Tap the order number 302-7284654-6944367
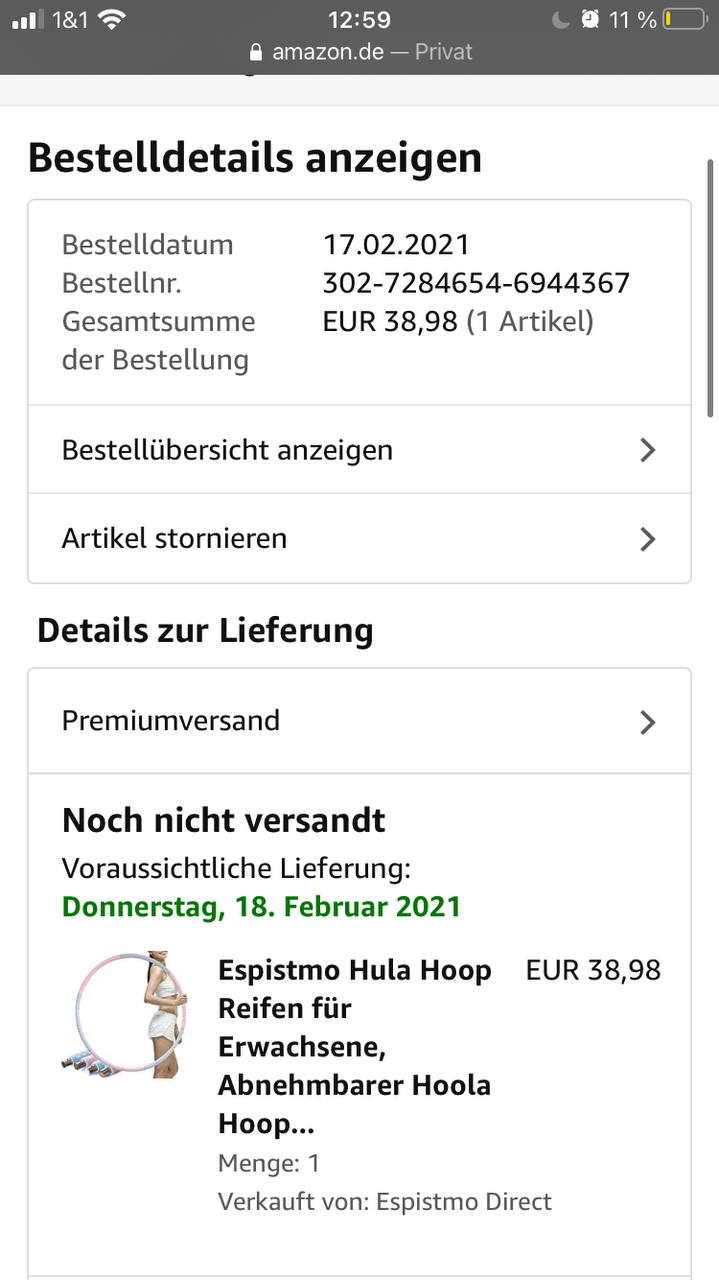Image resolution: width=719 pixels, height=1280 pixels. 476,283
